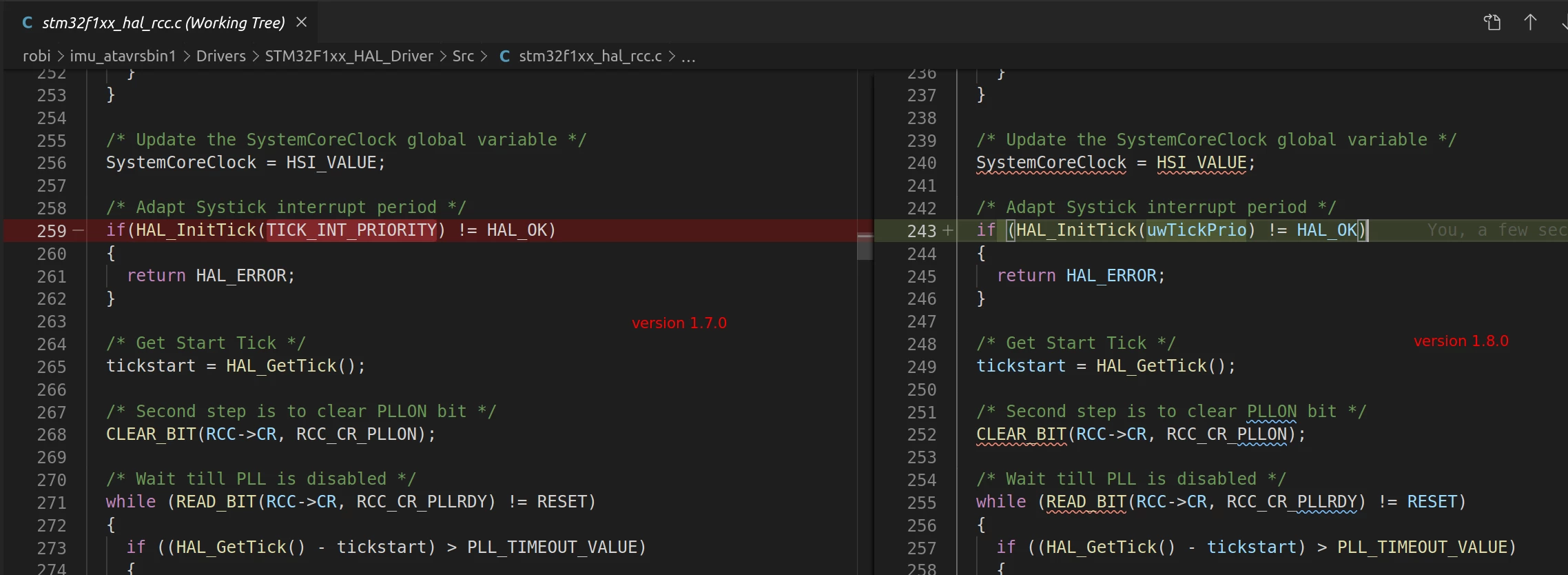This screenshot has height=575, width=1568.
Task: Click line number 243 in the right pane
Action: point(922,231)
